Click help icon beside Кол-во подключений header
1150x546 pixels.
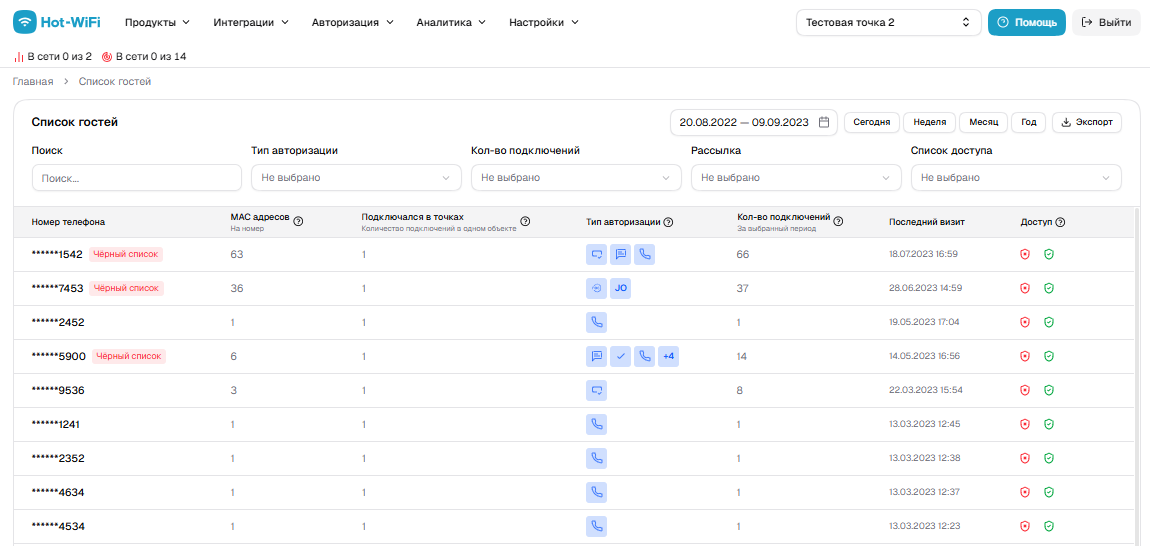(x=838, y=221)
